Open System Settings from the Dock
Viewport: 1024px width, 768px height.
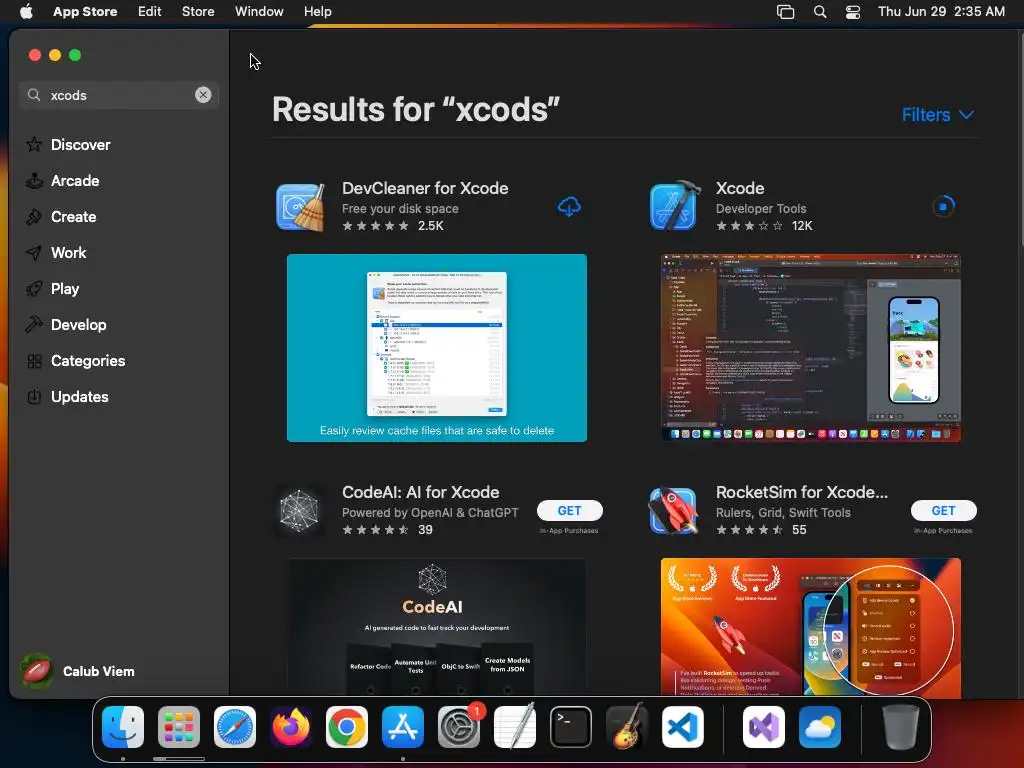(x=459, y=727)
